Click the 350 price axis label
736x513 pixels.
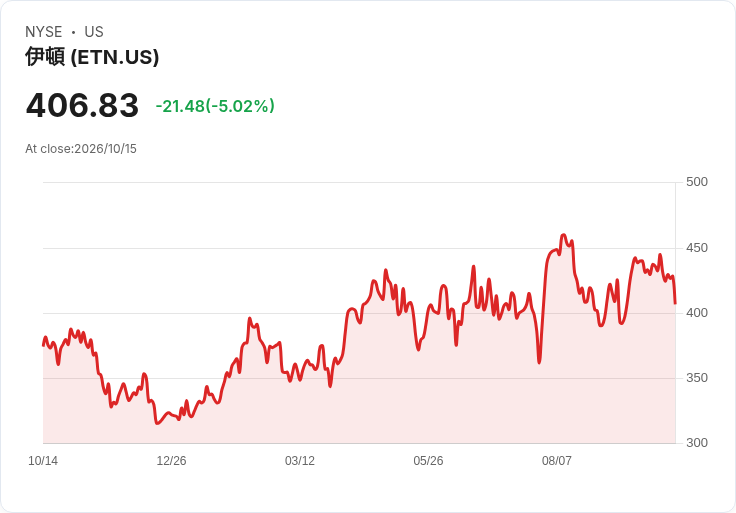pos(697,378)
